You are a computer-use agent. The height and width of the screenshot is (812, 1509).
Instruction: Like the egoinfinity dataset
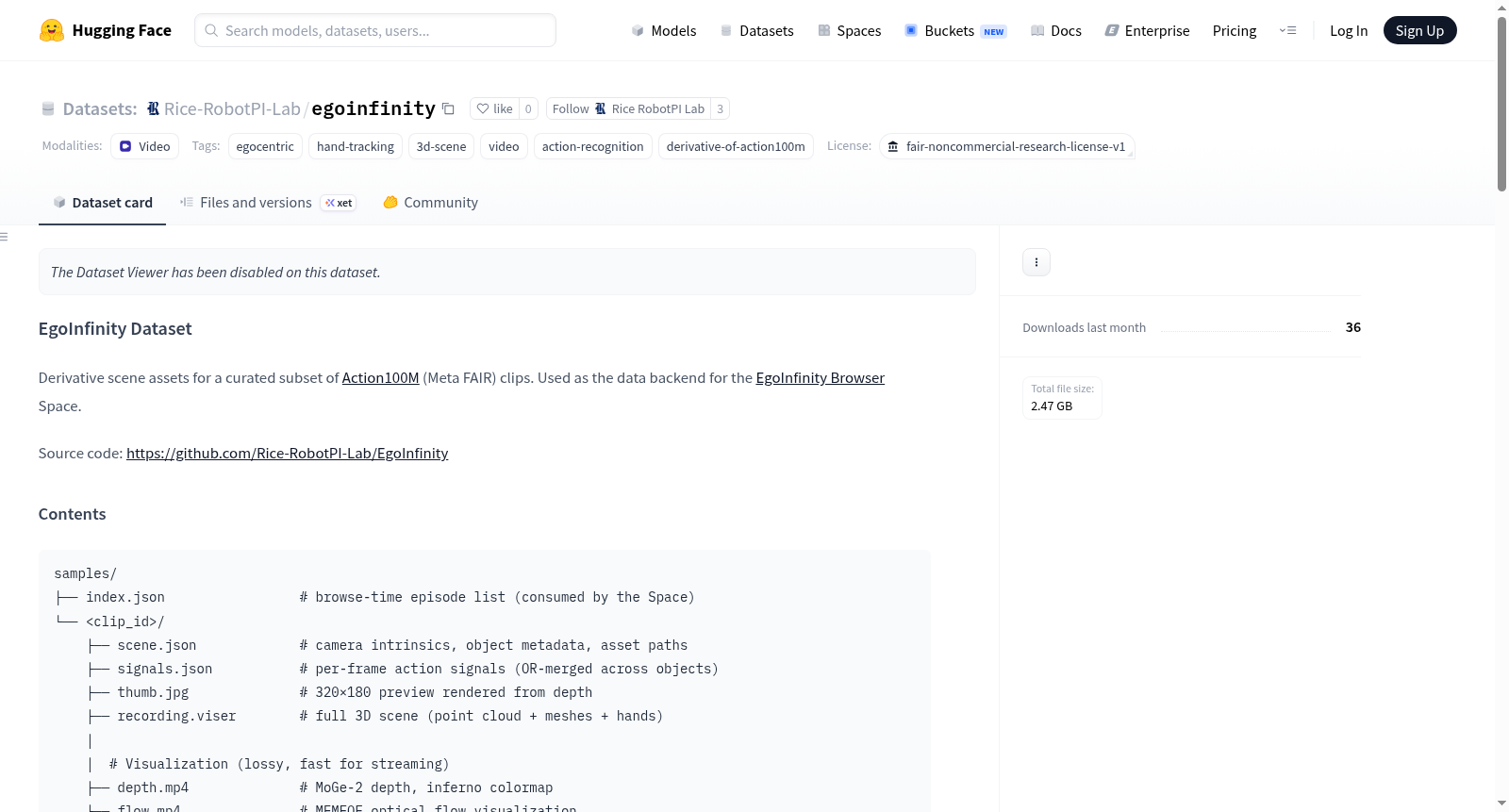coord(494,108)
